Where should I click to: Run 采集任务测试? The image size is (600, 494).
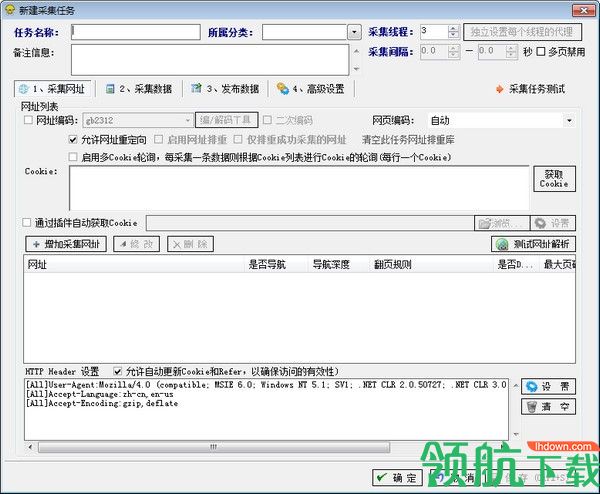coord(530,89)
